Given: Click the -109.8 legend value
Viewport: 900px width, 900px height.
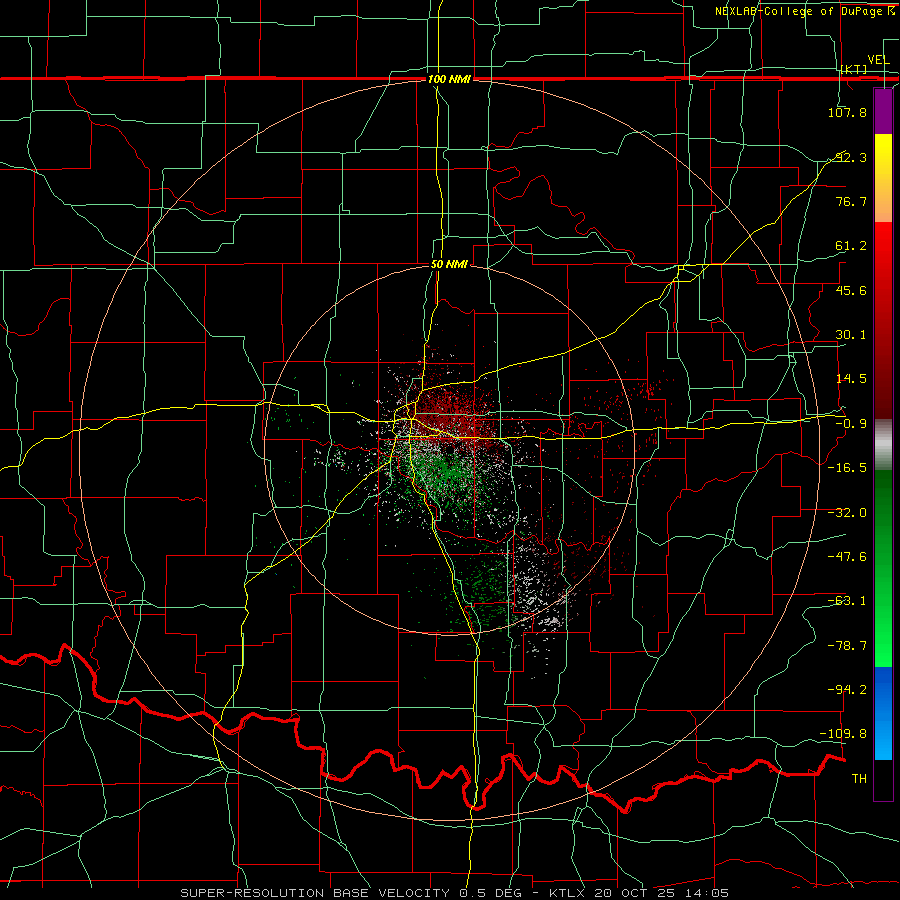Looking at the screenshot, I should [x=844, y=734].
